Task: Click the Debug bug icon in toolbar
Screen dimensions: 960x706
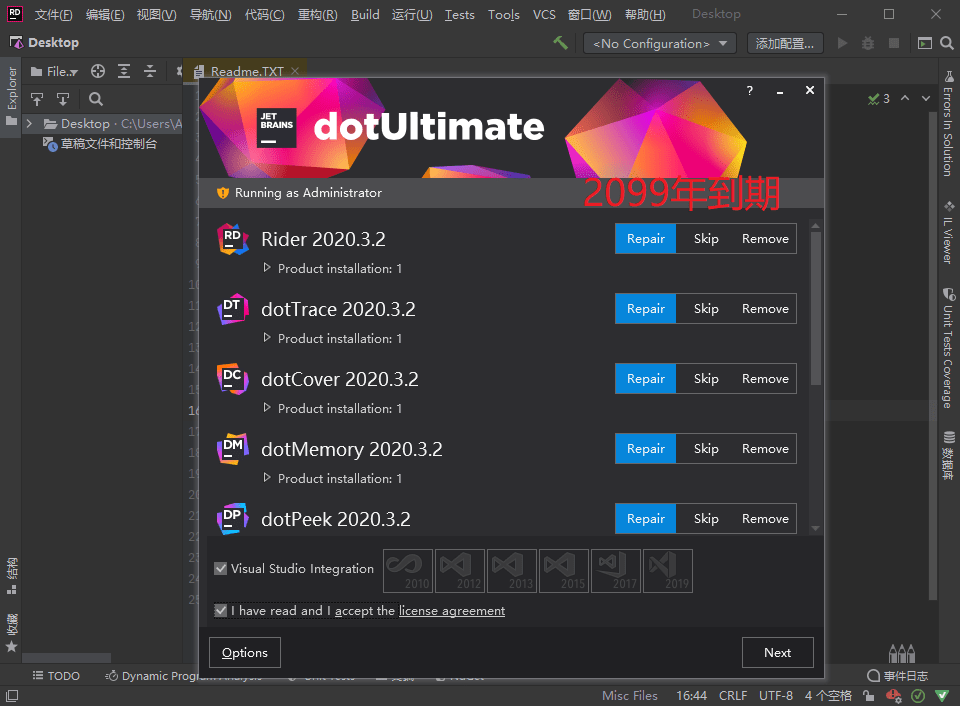Action: tap(868, 43)
